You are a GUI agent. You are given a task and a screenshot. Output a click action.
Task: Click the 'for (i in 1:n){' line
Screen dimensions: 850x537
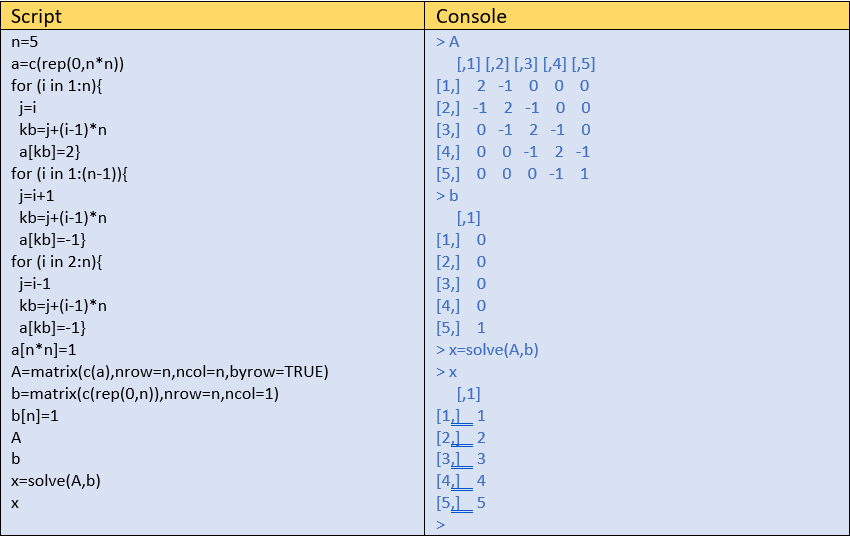[57, 86]
